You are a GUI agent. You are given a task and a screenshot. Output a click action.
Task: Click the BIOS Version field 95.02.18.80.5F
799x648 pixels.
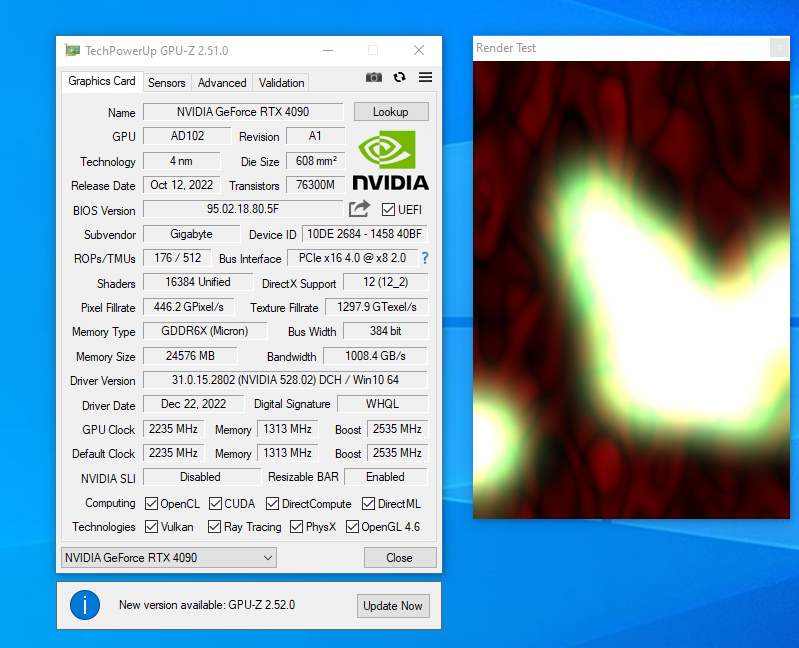[x=243, y=209]
